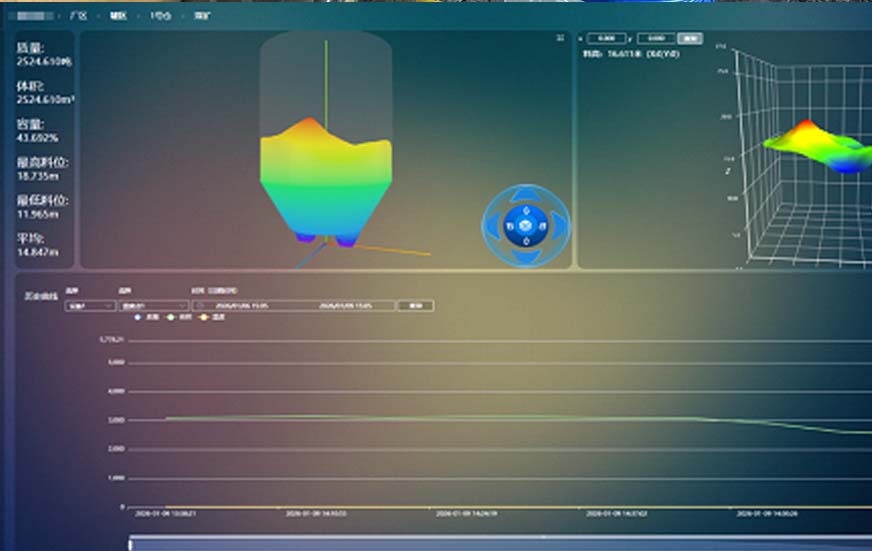Click the x coordinate input field
Screen dimensions: 872x551
pos(606,39)
